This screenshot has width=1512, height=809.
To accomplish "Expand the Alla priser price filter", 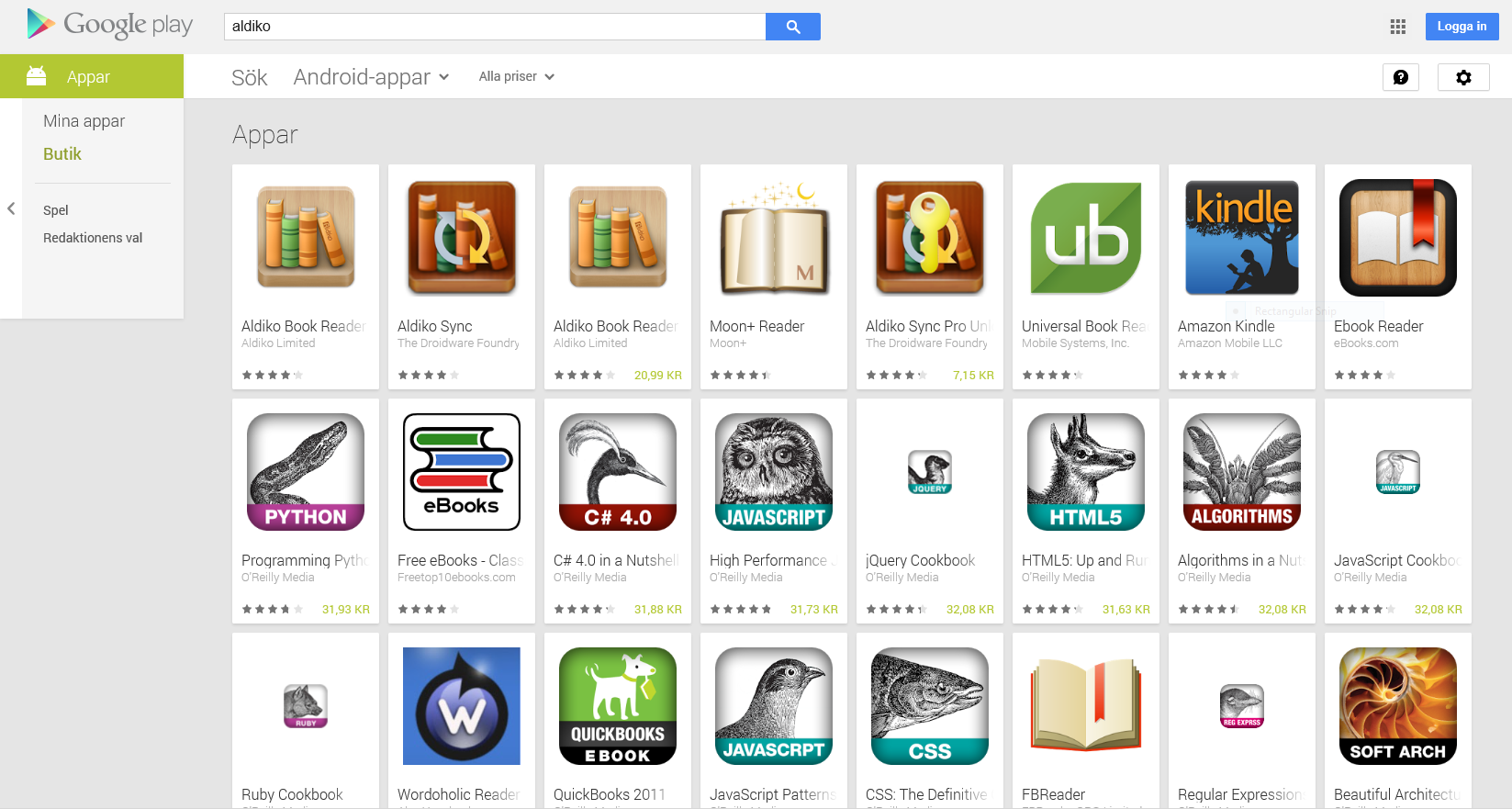I will [517, 77].
